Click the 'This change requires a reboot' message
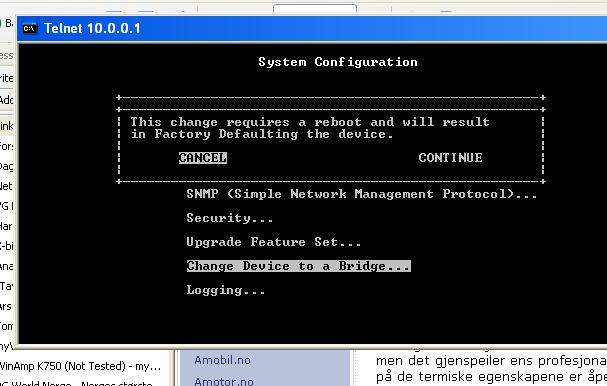 coord(310,122)
